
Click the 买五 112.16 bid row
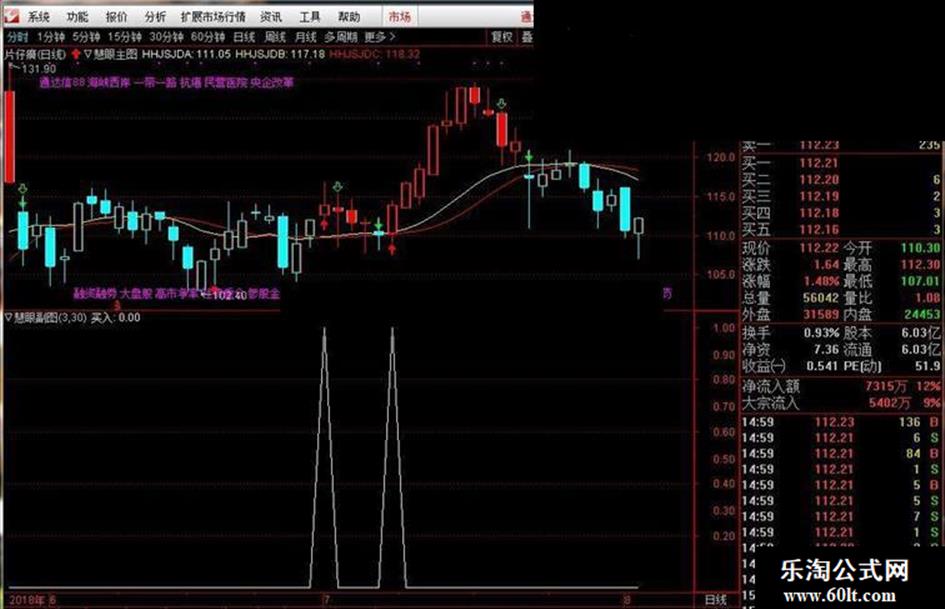[x=841, y=229]
